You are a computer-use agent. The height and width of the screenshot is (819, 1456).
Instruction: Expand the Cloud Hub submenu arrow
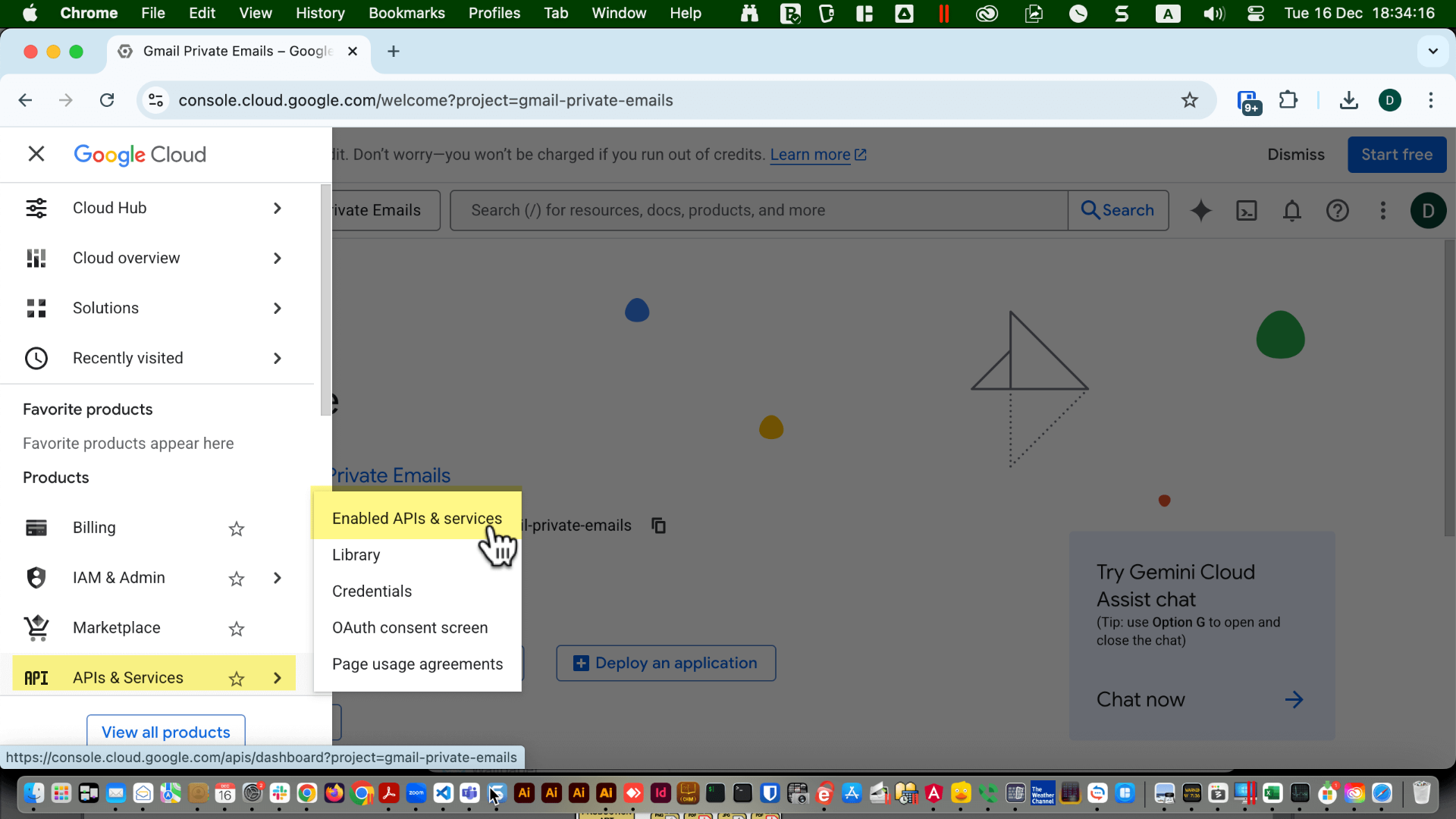tap(278, 208)
